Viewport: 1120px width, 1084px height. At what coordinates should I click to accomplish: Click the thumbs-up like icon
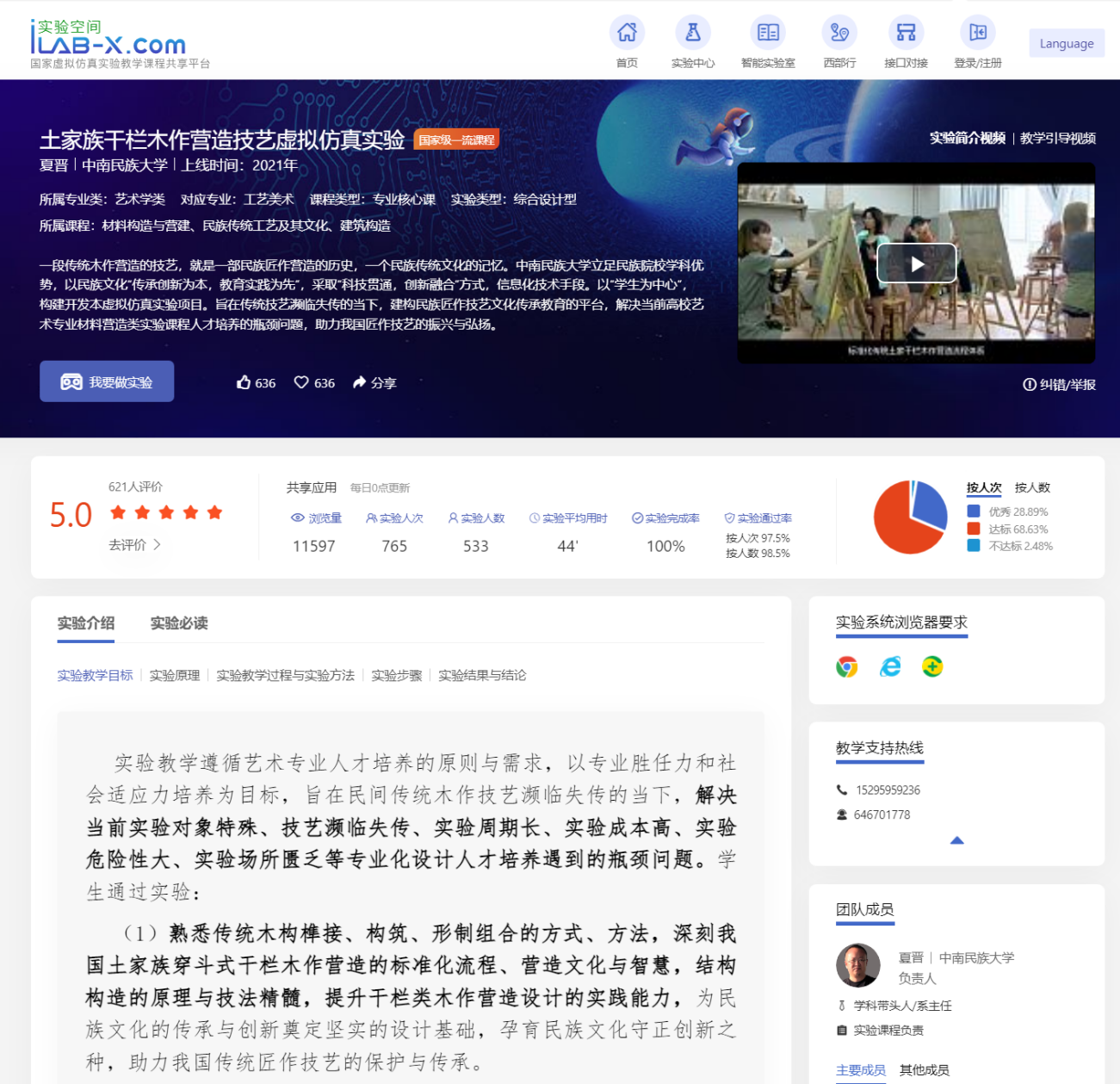[244, 382]
